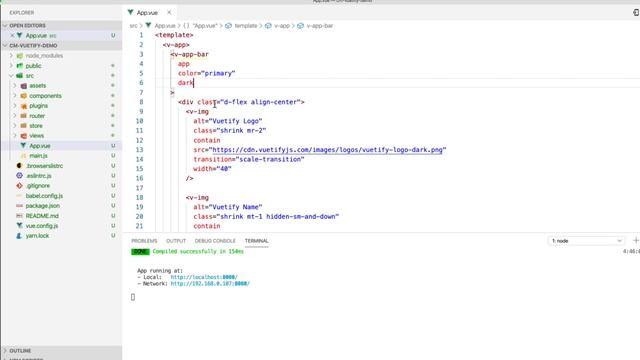Click the 'src' breadcrumb segment

133,26
